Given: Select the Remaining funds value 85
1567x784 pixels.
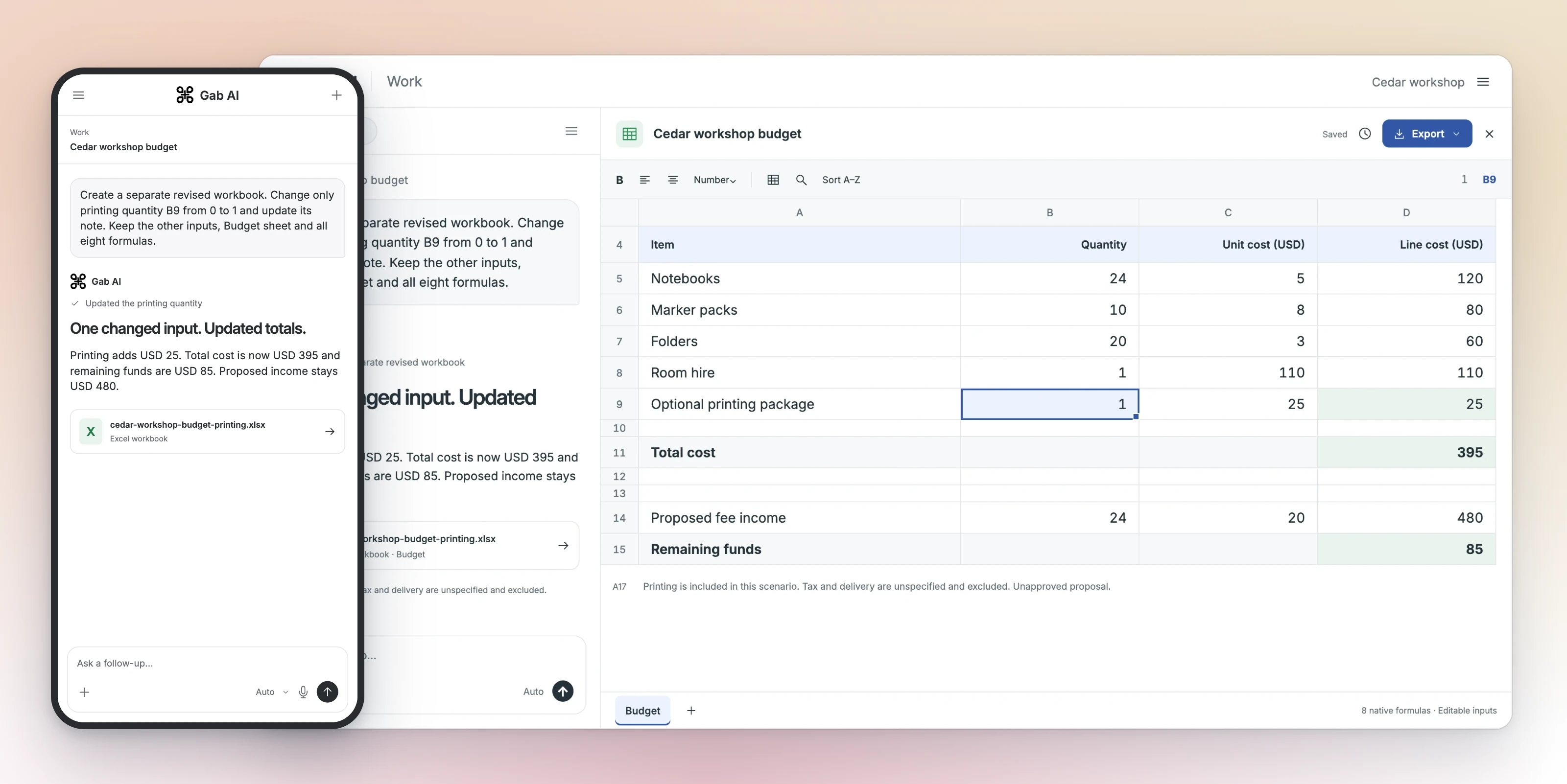Looking at the screenshot, I should tap(1406, 549).
